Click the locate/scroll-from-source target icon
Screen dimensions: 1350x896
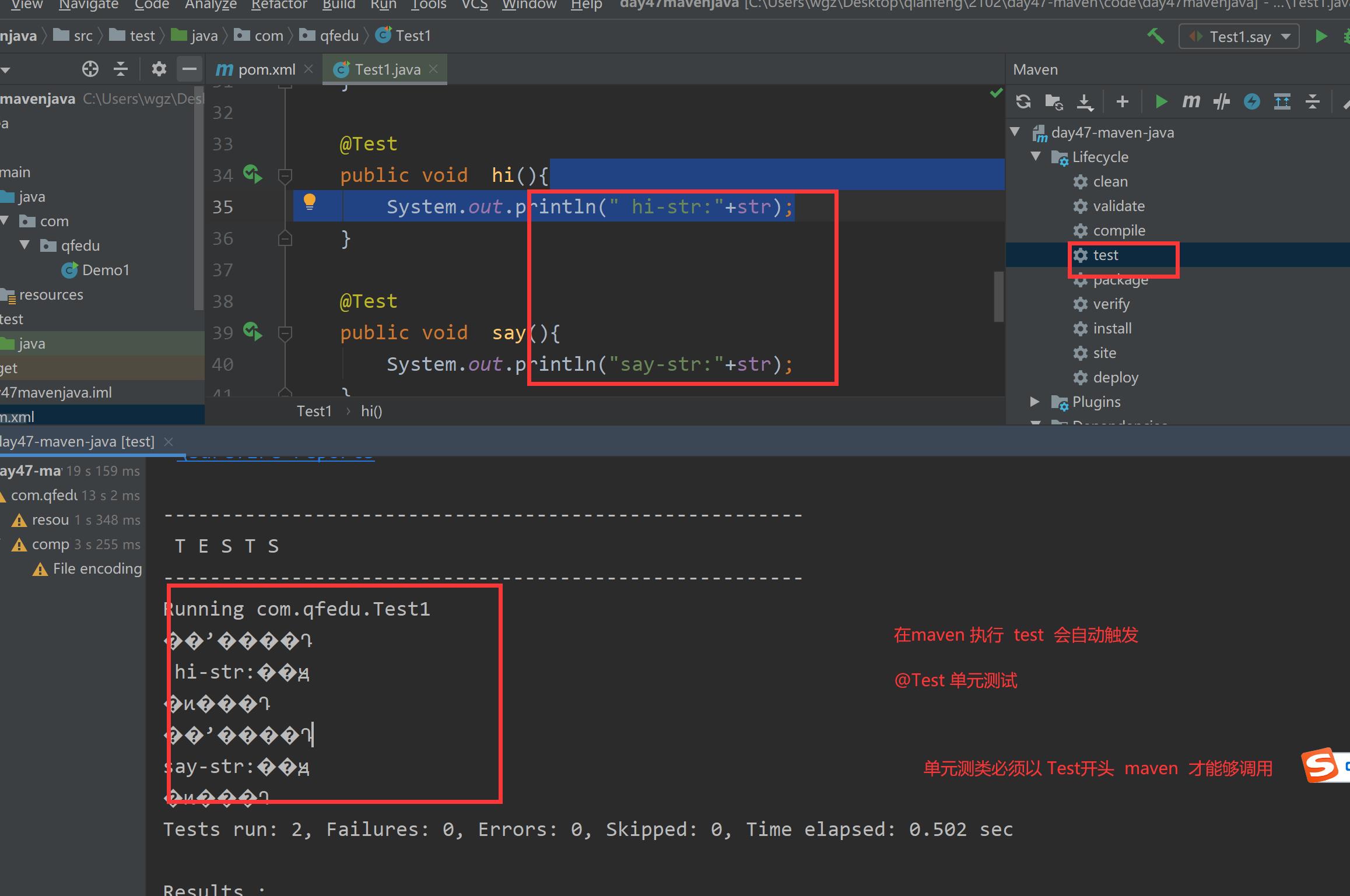pos(90,69)
